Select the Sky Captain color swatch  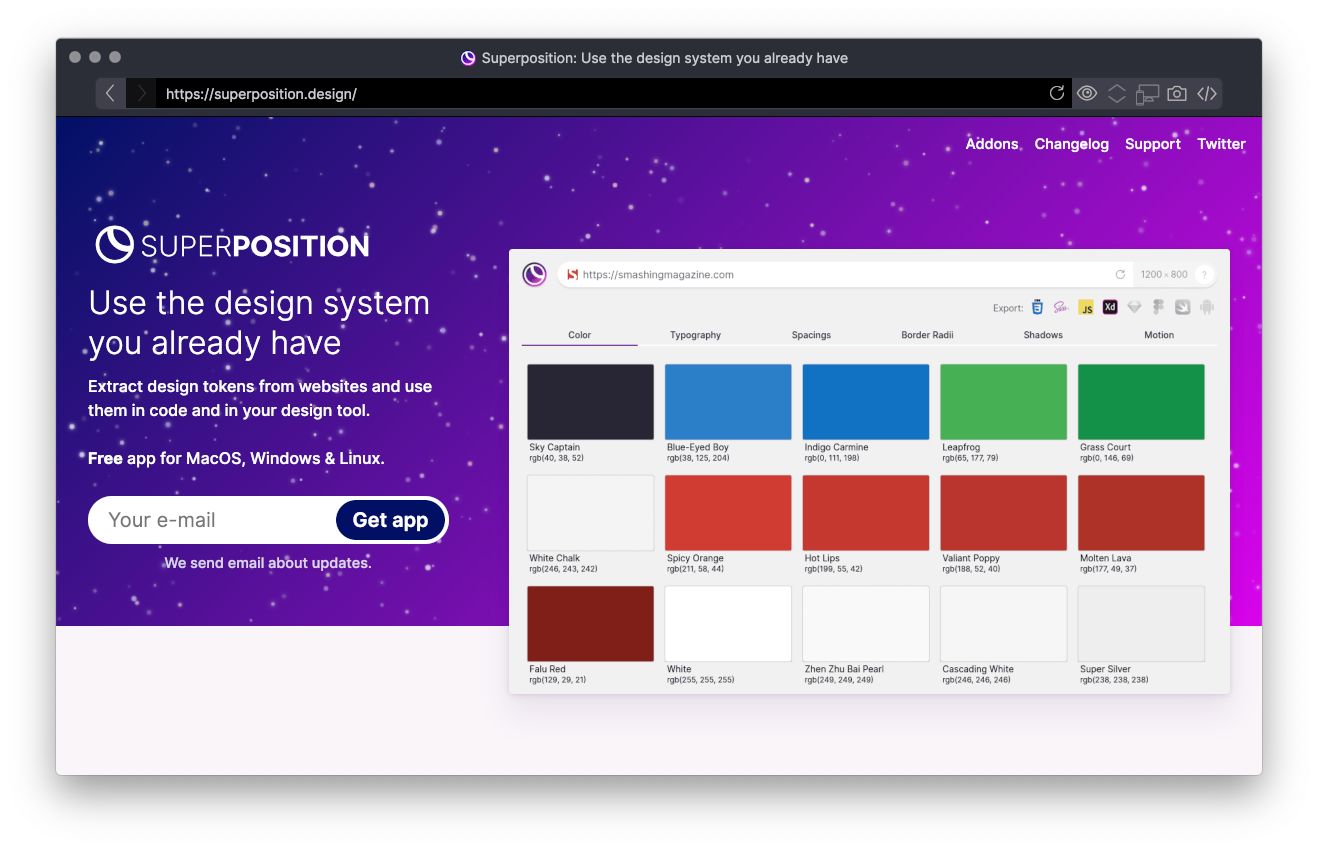[591, 402]
